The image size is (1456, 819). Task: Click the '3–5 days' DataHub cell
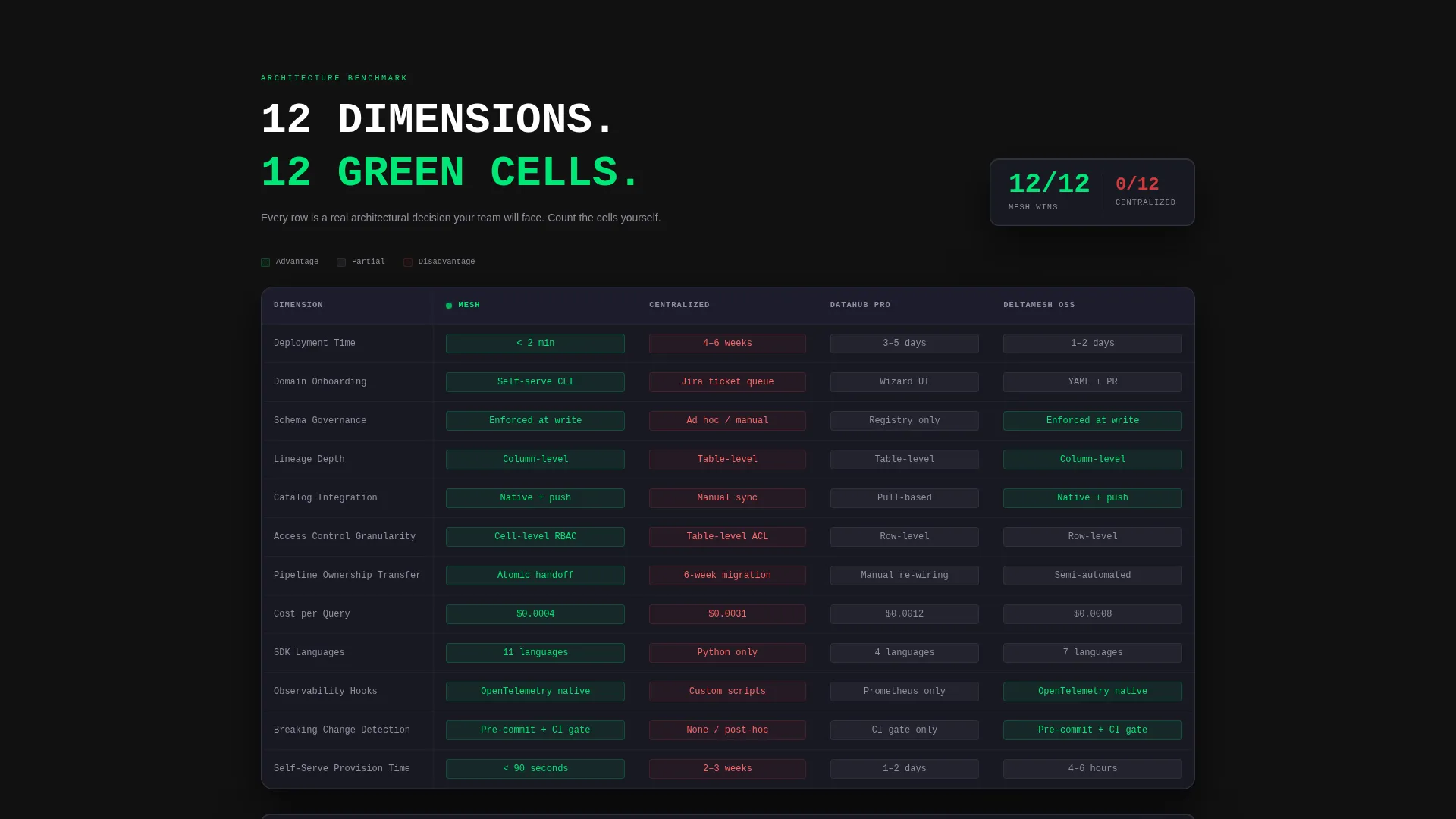904,344
